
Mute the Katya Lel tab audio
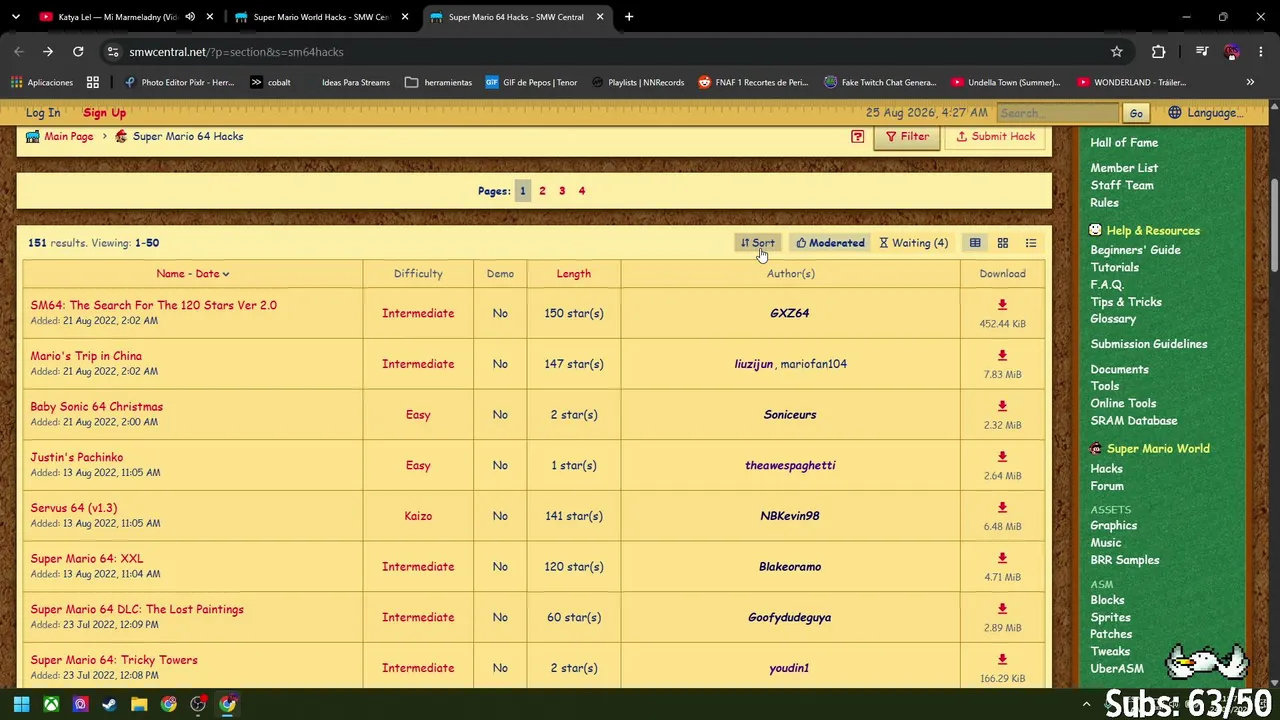[x=190, y=17]
